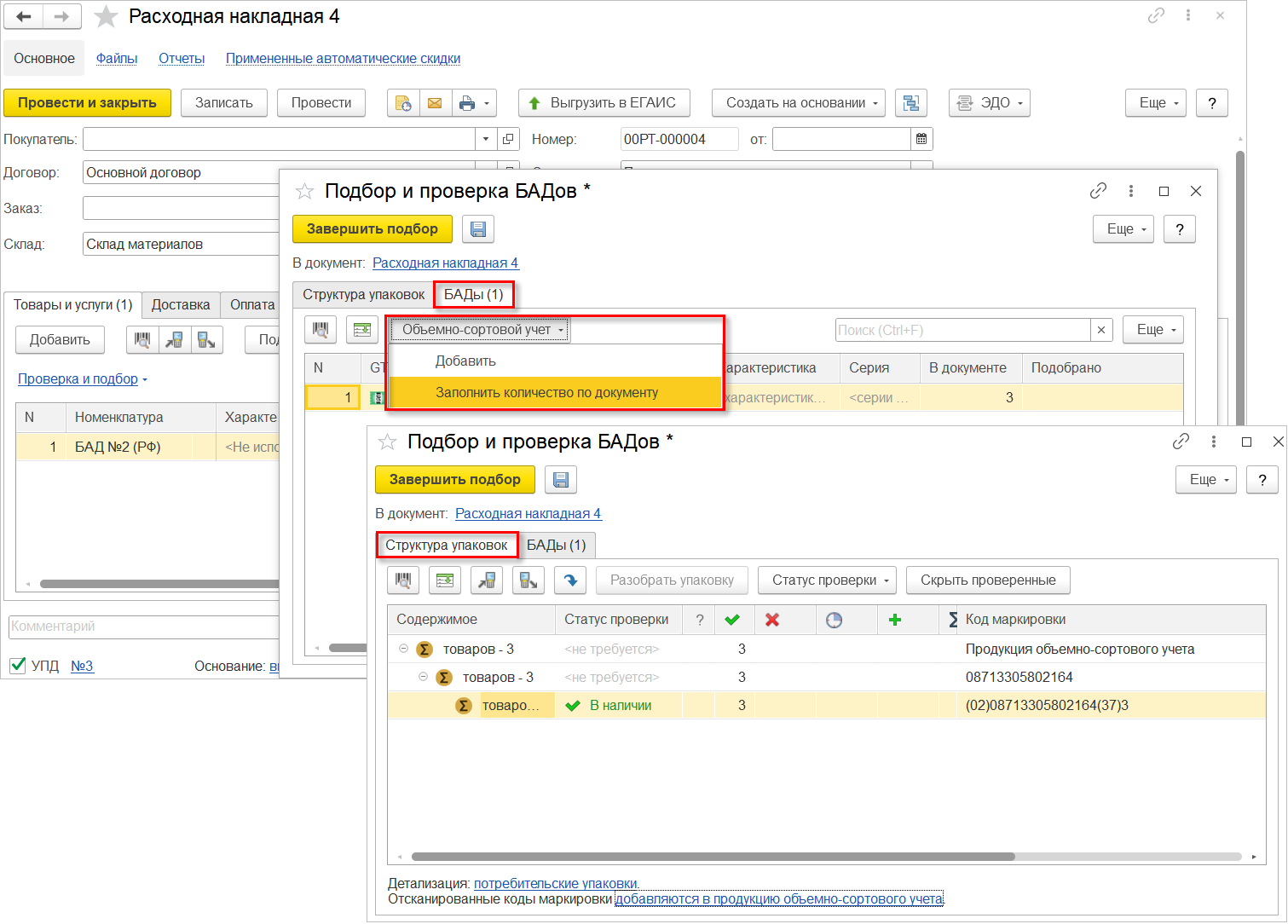Click into the Поиск (Ctrl+F) search field
Screen dimensions: 1288x924
pos(963,330)
